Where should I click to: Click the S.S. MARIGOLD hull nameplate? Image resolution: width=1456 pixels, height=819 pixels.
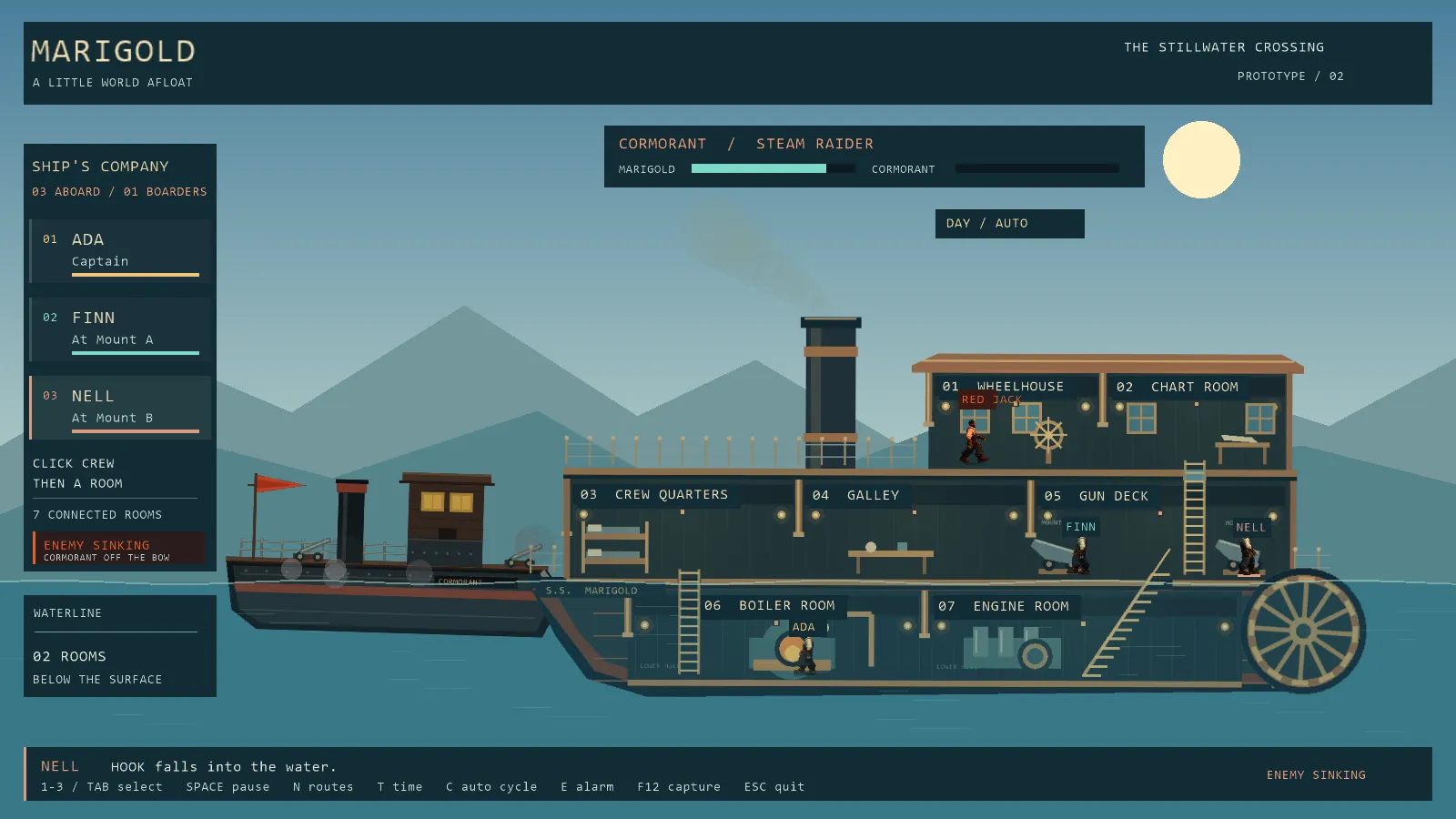pyautogui.click(x=591, y=591)
